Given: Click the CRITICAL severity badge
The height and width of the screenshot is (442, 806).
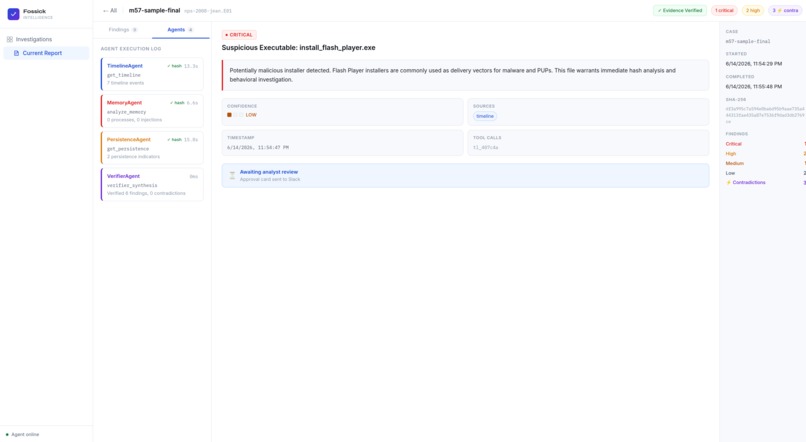Looking at the screenshot, I should pyautogui.click(x=239, y=35).
